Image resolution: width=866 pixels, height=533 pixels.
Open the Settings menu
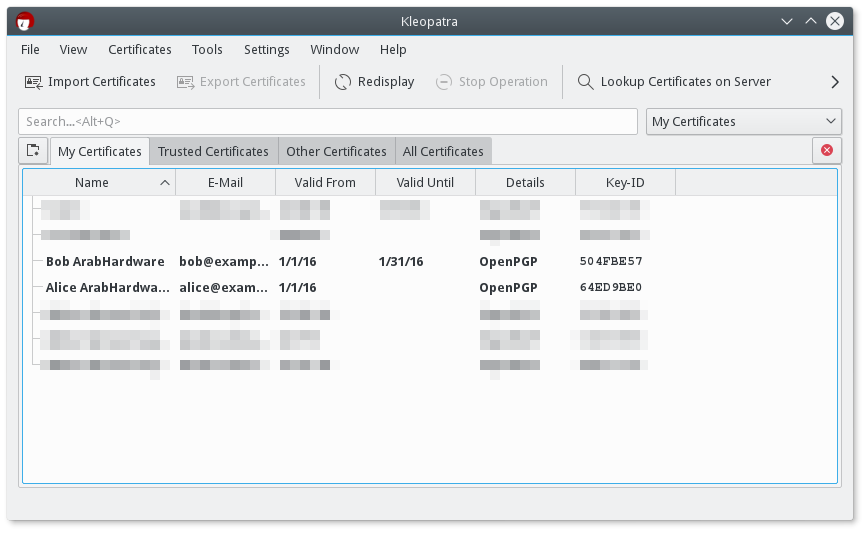click(x=267, y=50)
